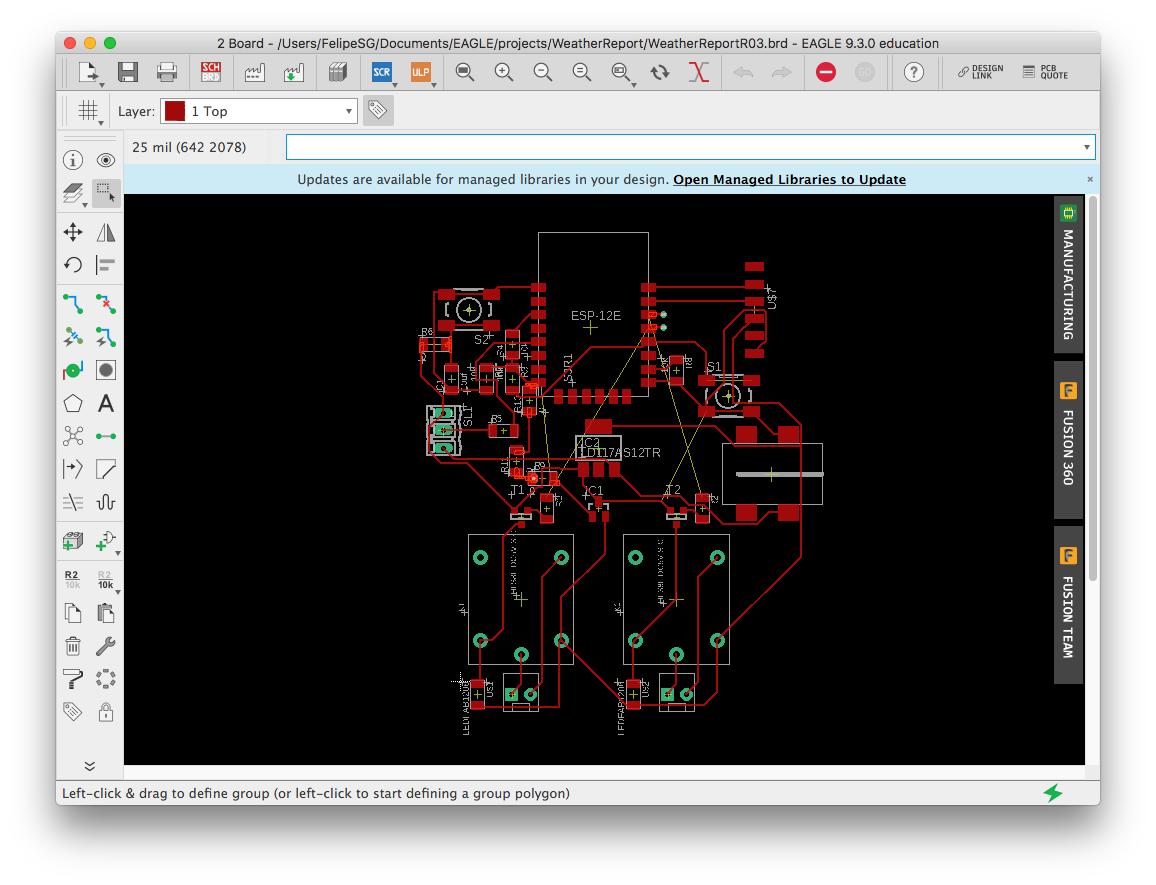Click the factory icon with green arrow
Viewport: 1156px width, 885px height.
(x=293, y=72)
